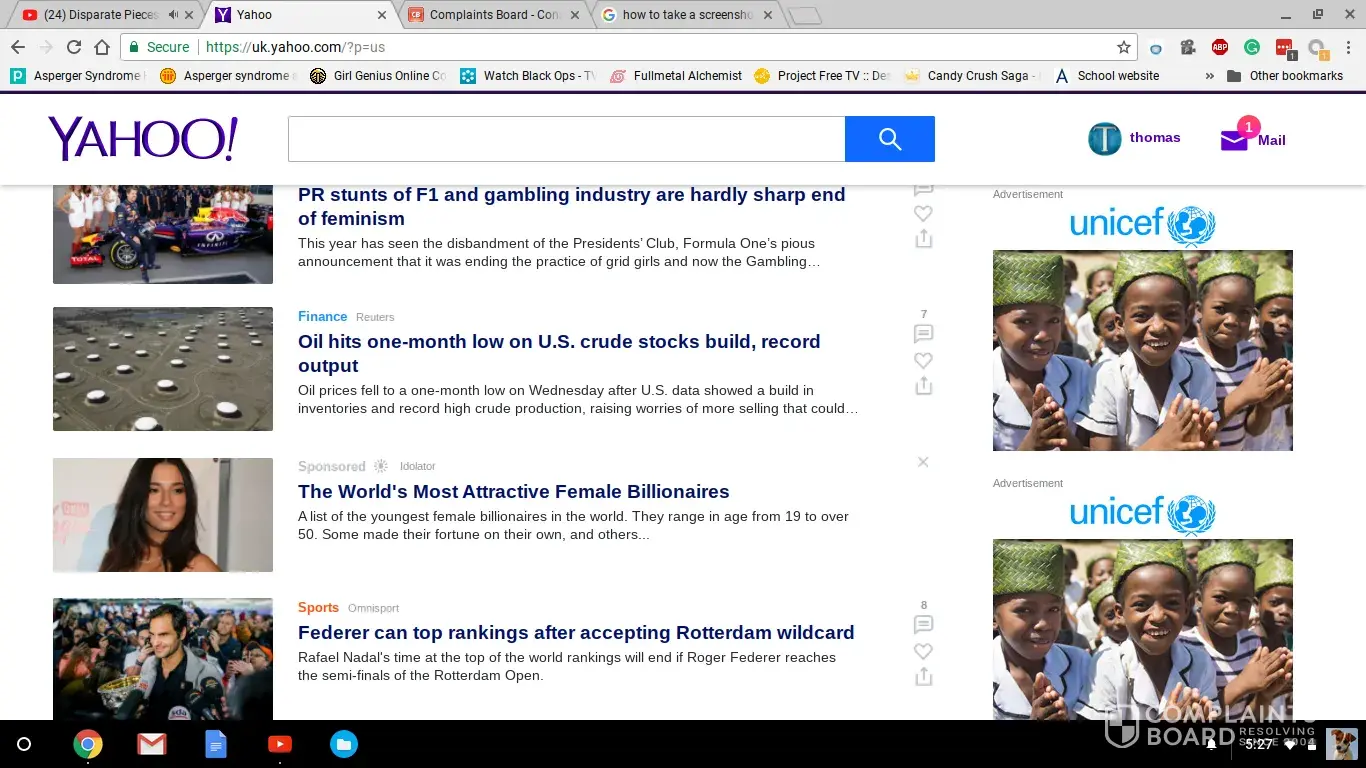Click the blue Yahoo search magnifier button
1366x768 pixels.
(x=889, y=139)
